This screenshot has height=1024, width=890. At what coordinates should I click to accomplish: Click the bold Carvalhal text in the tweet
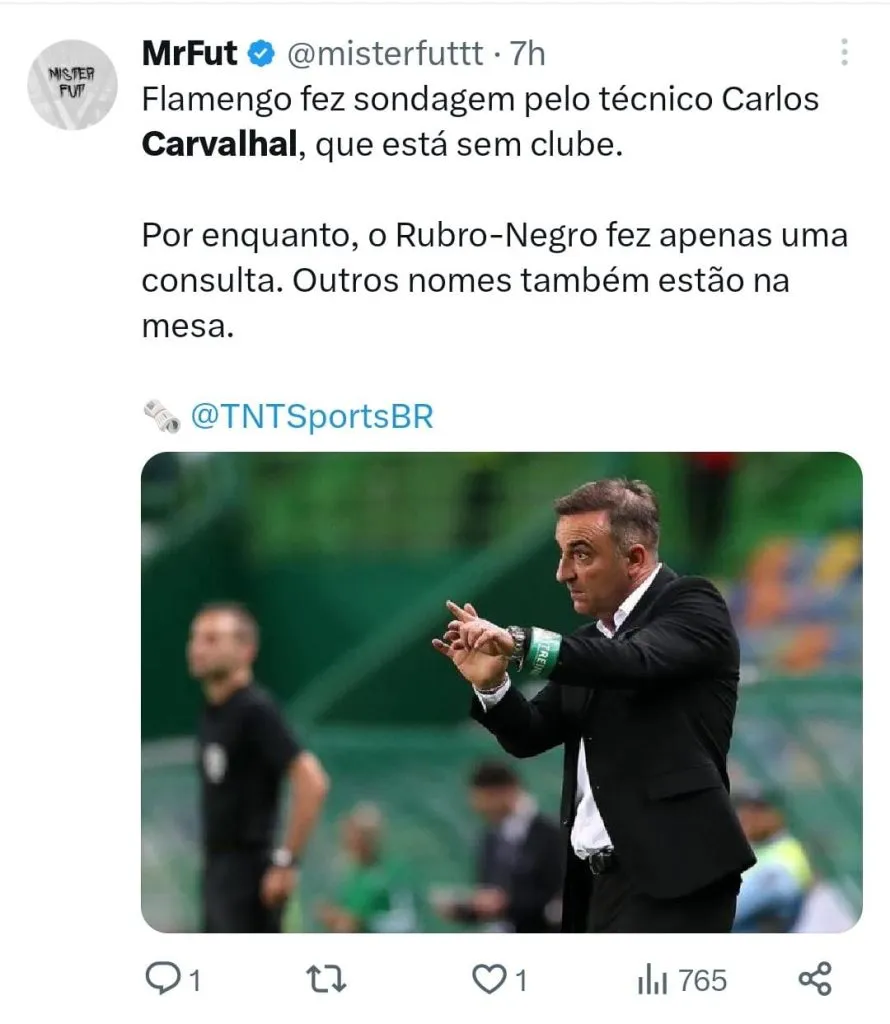coord(219,144)
